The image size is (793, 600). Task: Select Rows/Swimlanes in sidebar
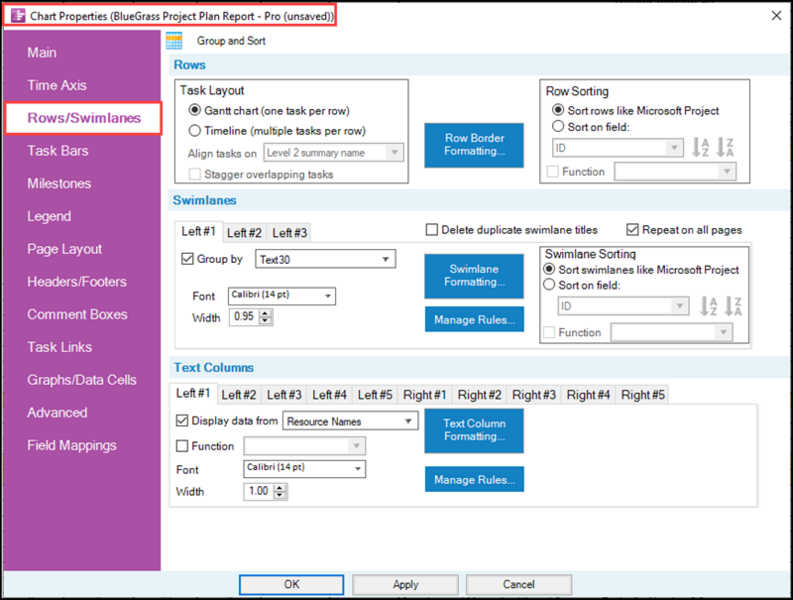84,118
